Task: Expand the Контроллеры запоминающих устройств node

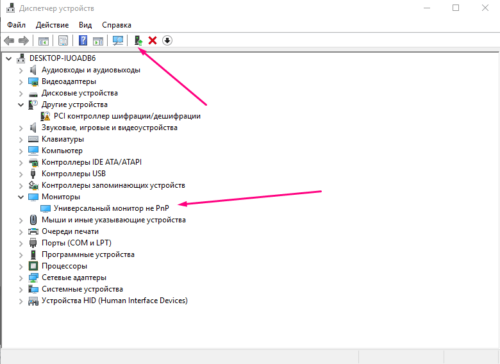Action: coord(21,186)
